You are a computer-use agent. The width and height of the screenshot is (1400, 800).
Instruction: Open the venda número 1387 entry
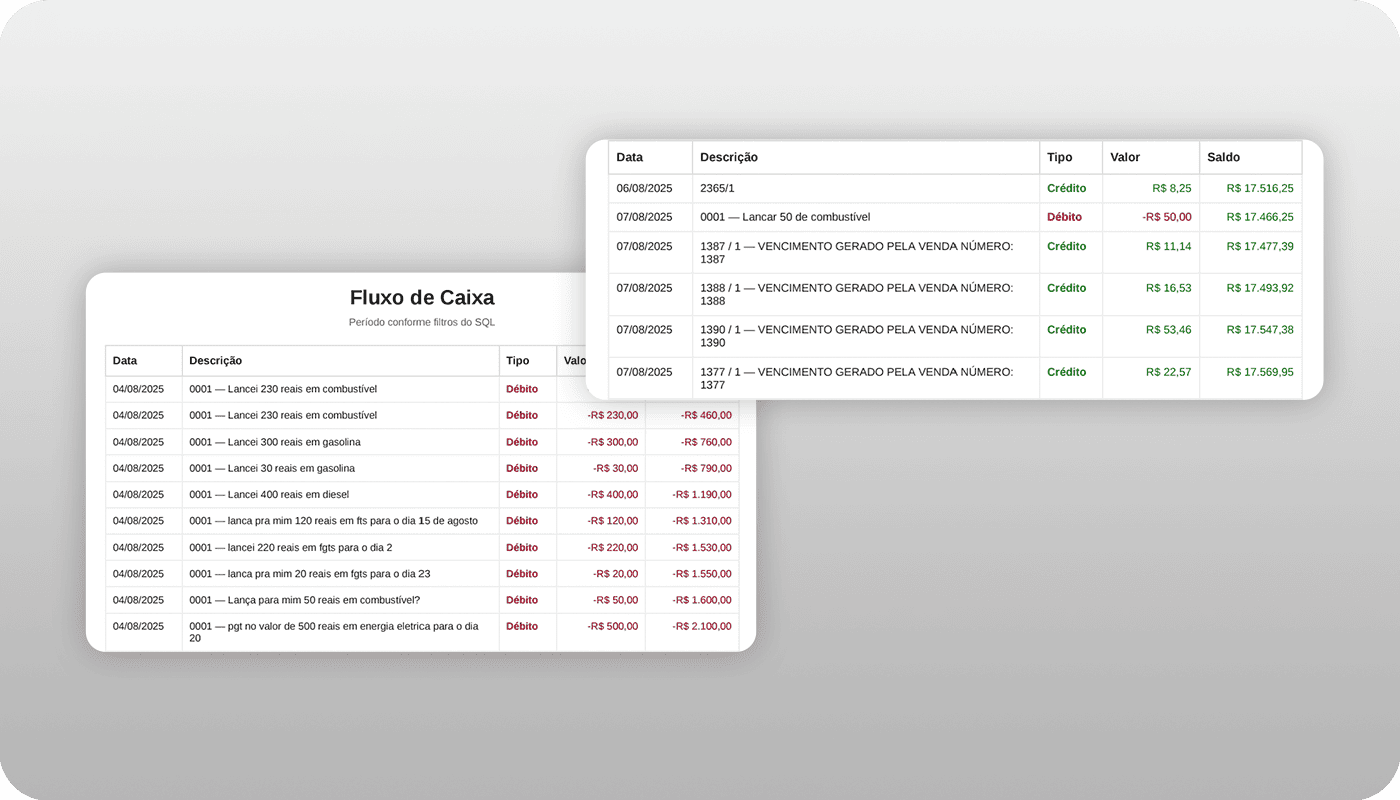[x=856, y=252]
